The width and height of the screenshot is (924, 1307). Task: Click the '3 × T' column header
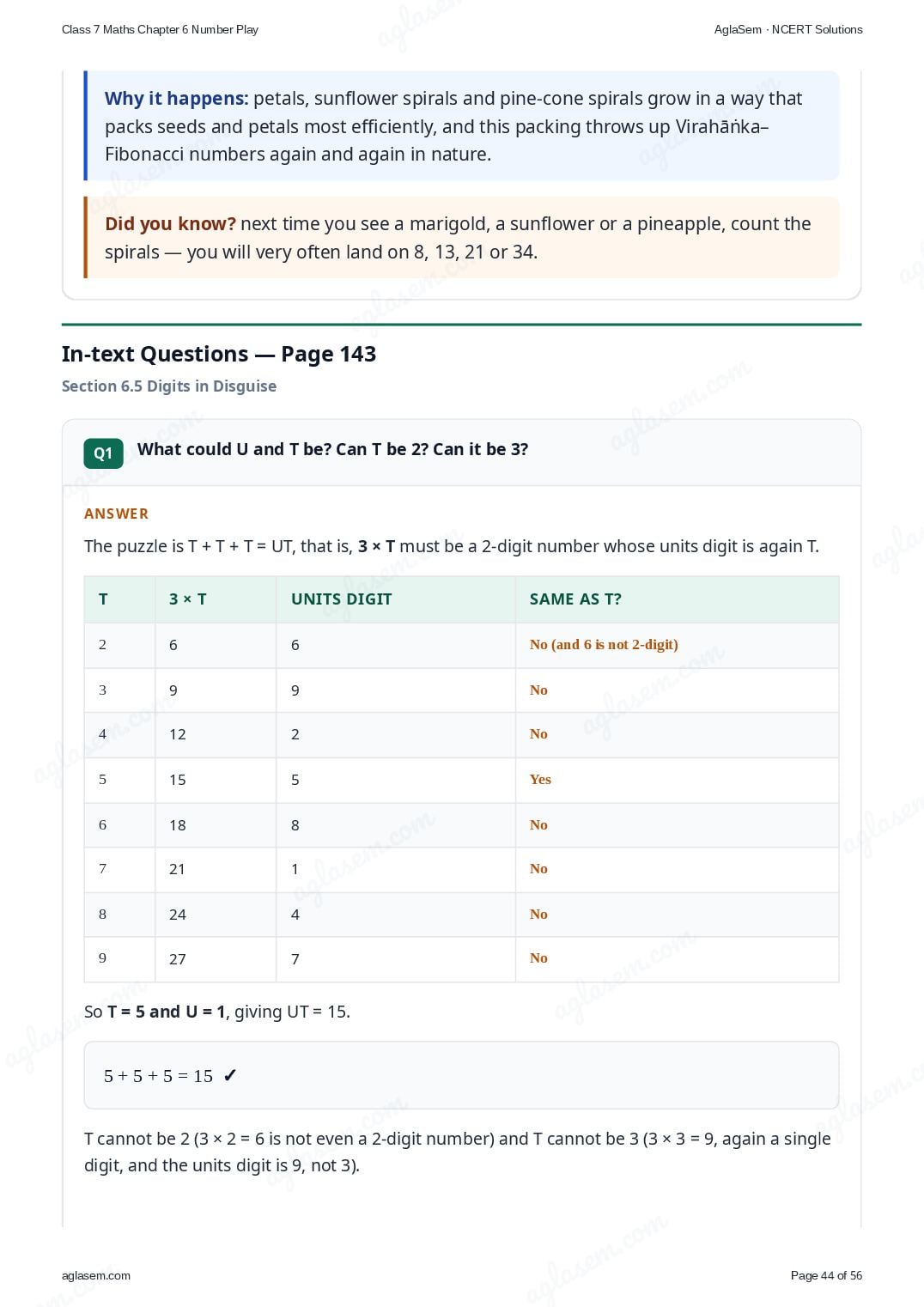tap(187, 599)
